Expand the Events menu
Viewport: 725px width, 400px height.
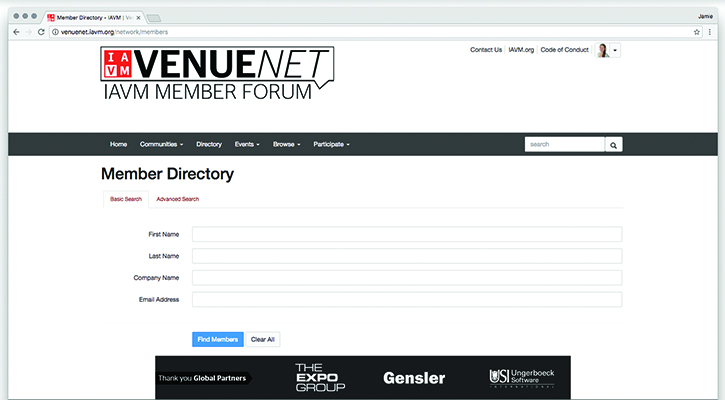pyautogui.click(x=247, y=144)
